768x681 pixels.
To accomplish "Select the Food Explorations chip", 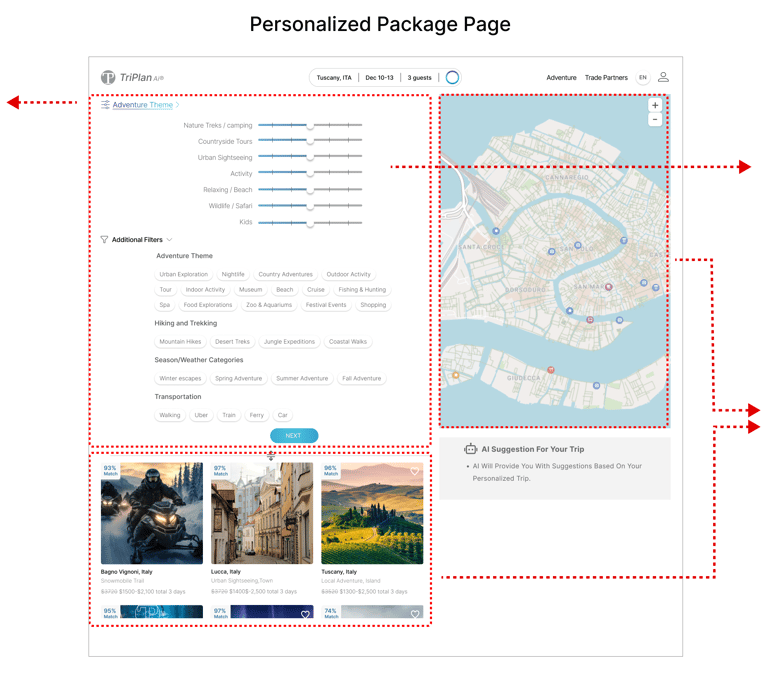I will [x=208, y=305].
